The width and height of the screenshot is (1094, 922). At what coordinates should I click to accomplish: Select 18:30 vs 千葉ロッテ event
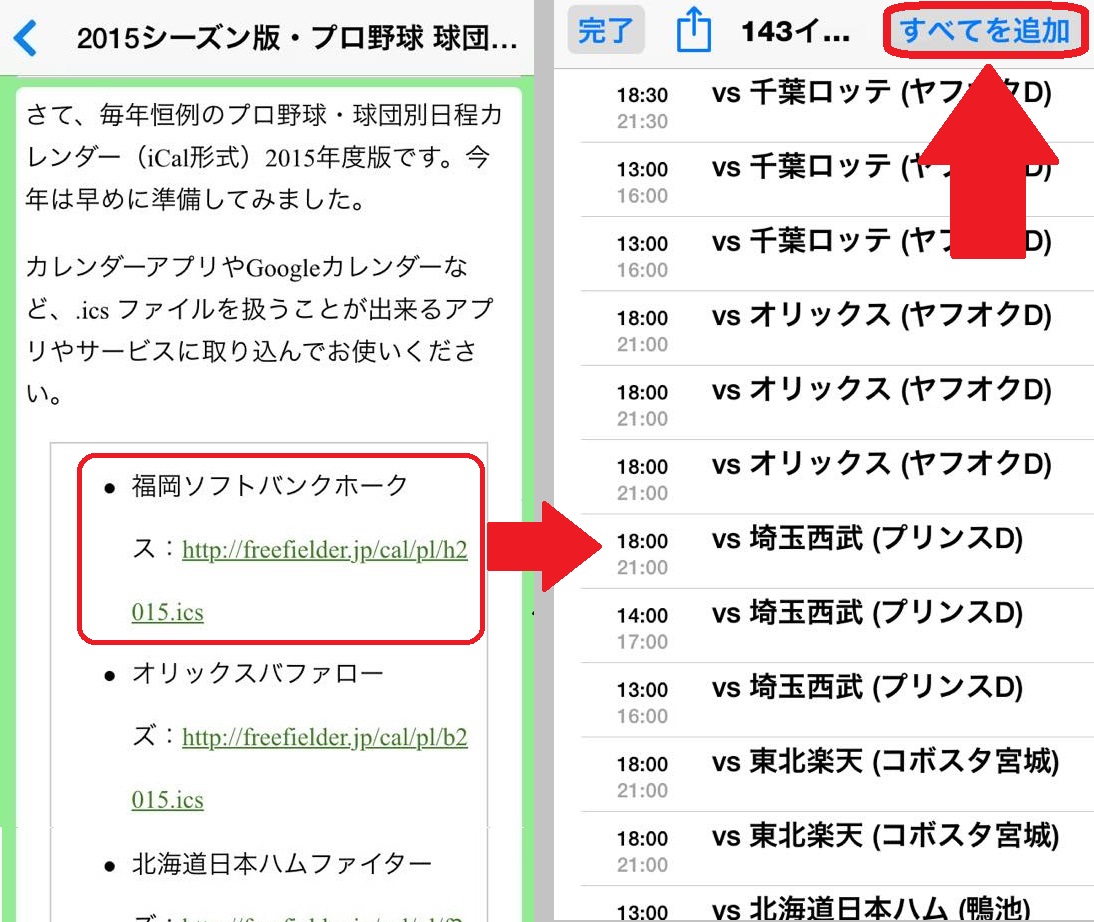(x=837, y=106)
